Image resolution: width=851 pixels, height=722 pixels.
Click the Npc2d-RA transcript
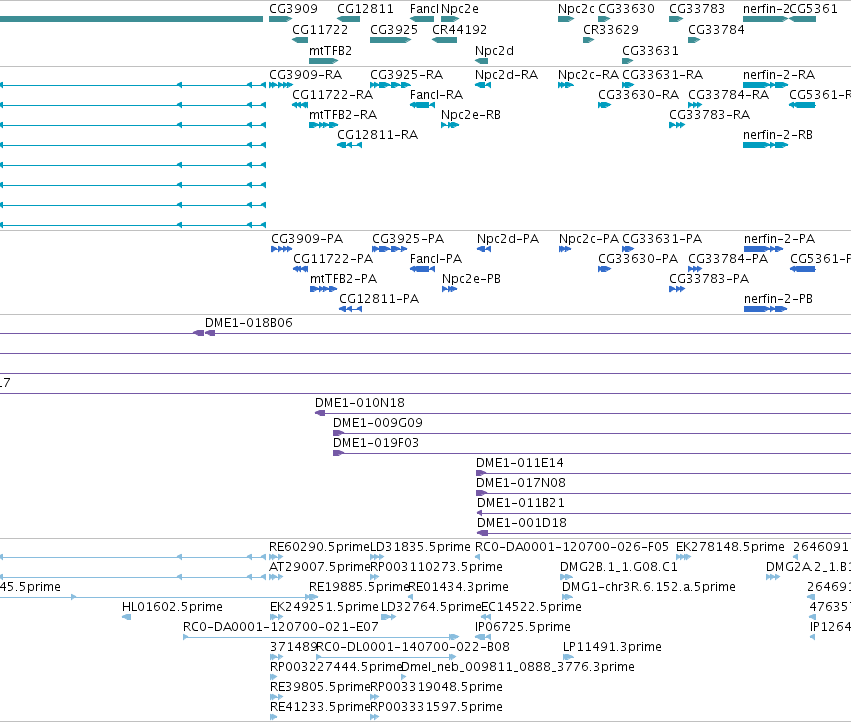pos(483,85)
